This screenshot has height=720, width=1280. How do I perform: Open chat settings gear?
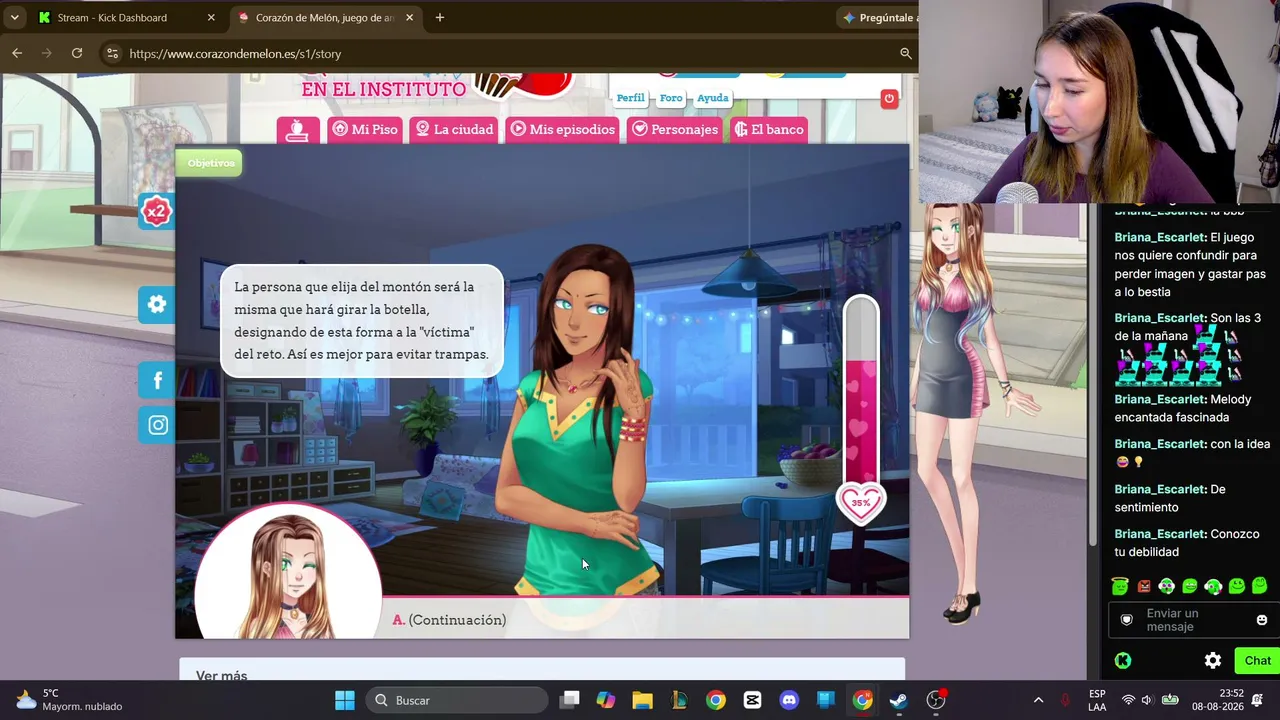tap(1213, 660)
